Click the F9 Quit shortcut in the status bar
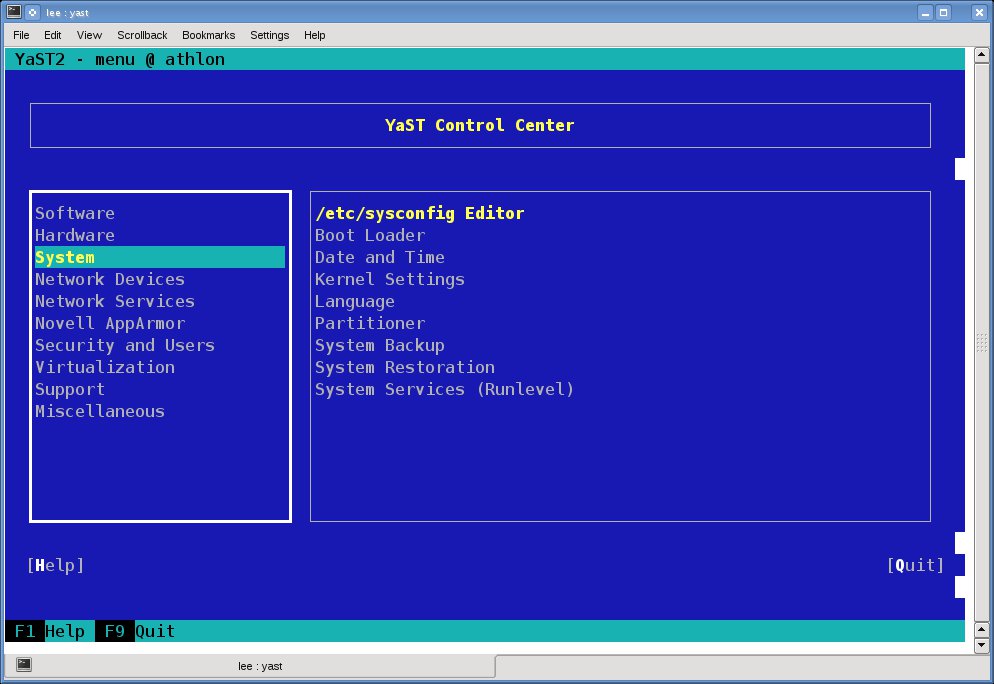 coord(135,631)
